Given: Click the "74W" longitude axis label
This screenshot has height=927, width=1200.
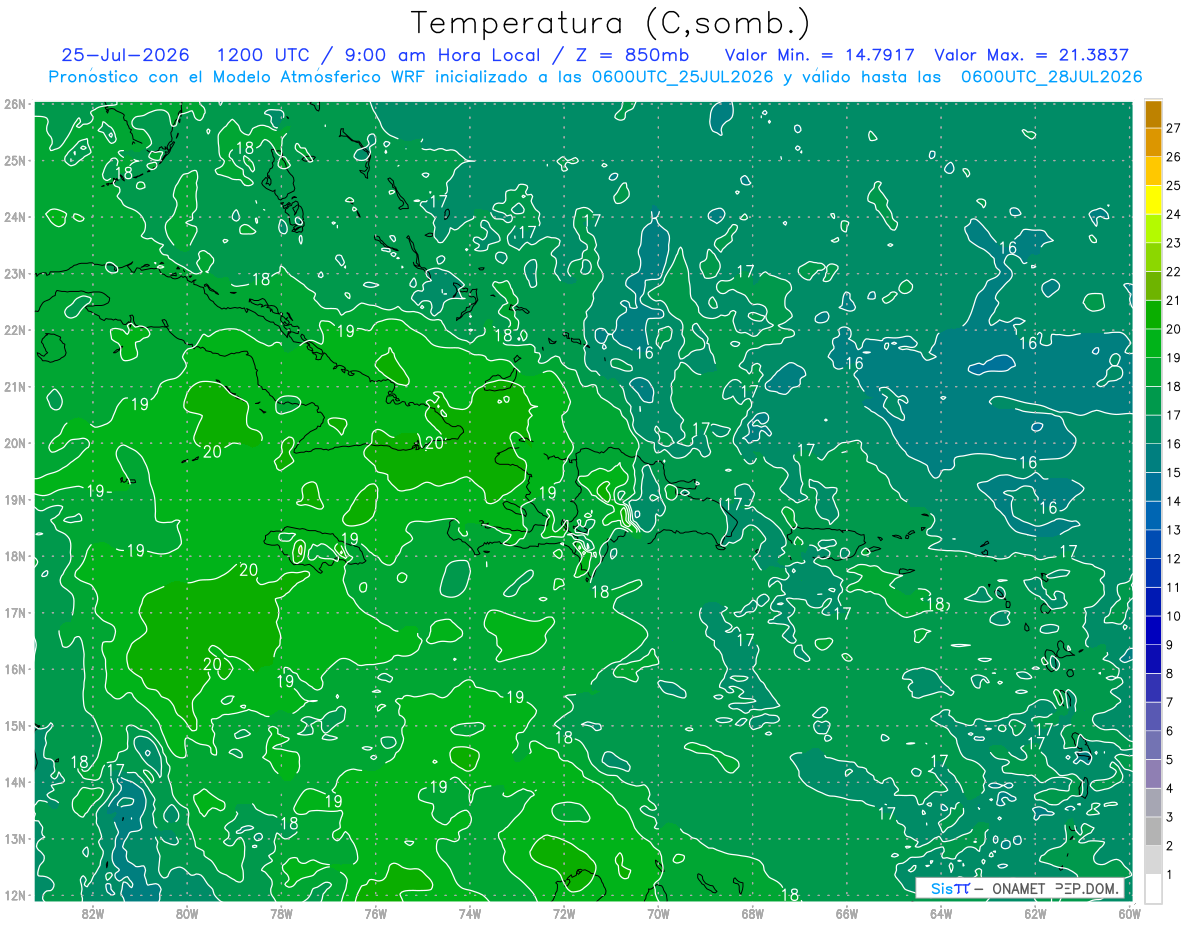Looking at the screenshot, I should pyautogui.click(x=470, y=913).
